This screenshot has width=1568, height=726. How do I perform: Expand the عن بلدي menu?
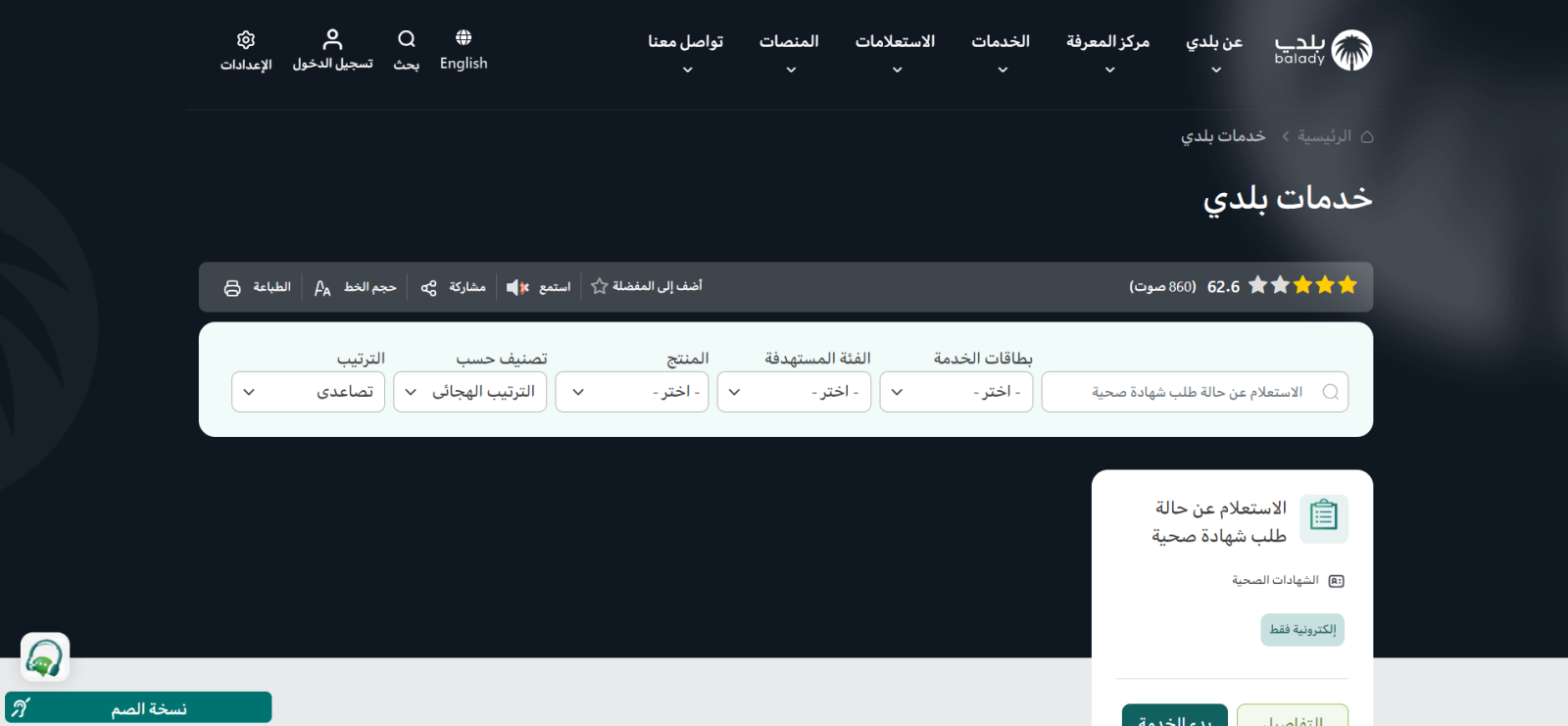pos(1214,42)
